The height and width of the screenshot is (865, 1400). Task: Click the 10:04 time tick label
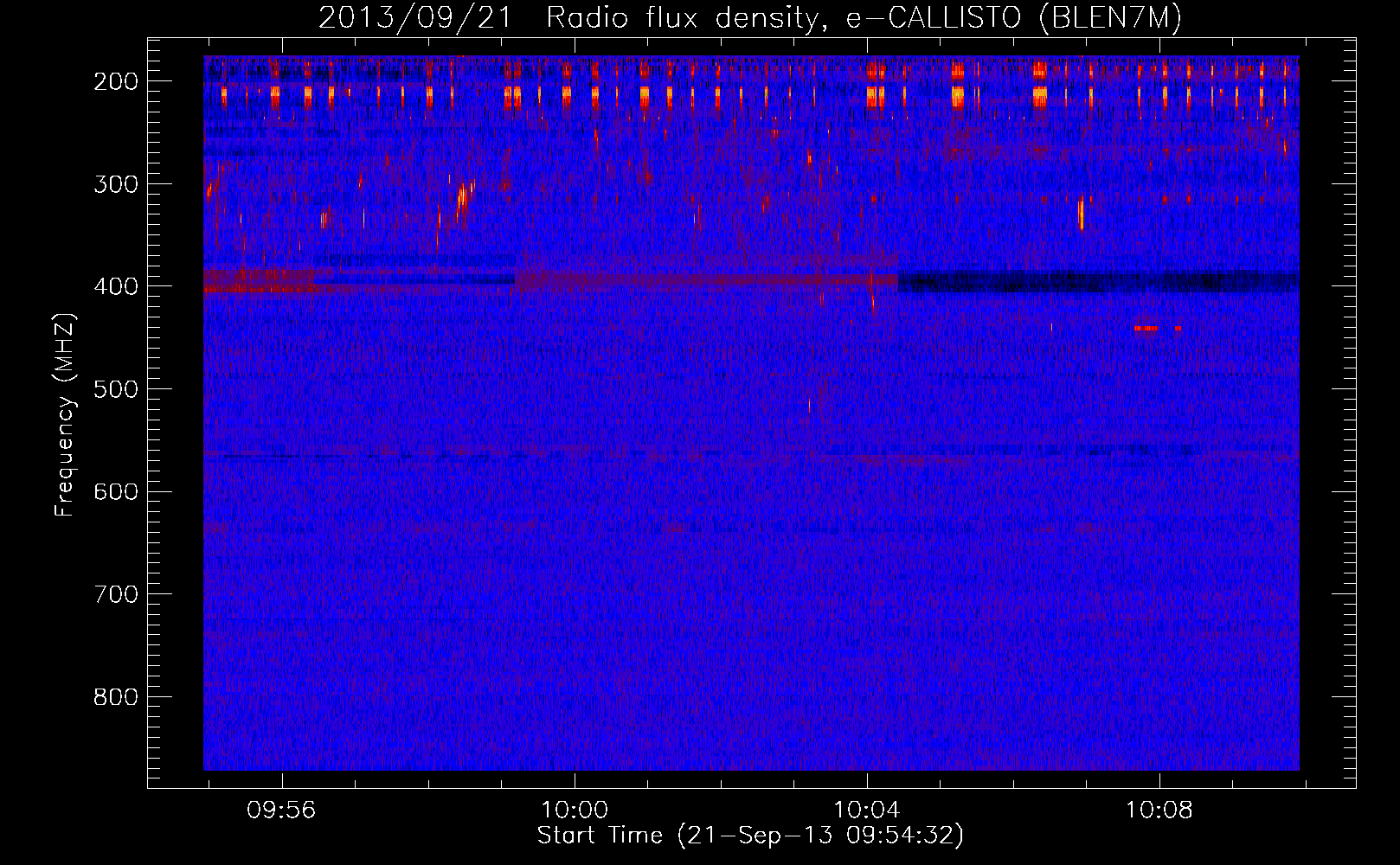click(x=867, y=811)
